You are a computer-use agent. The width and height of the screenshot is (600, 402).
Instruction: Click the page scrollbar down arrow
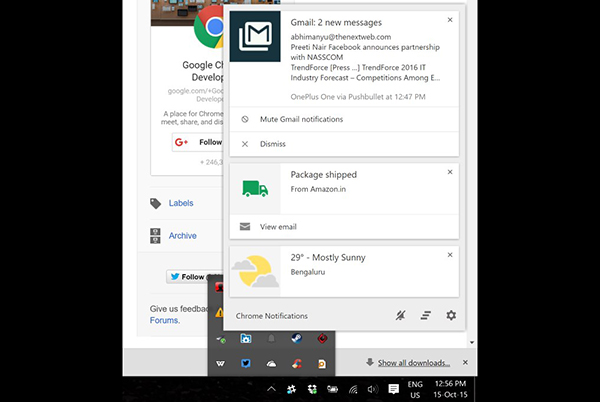(x=472, y=342)
